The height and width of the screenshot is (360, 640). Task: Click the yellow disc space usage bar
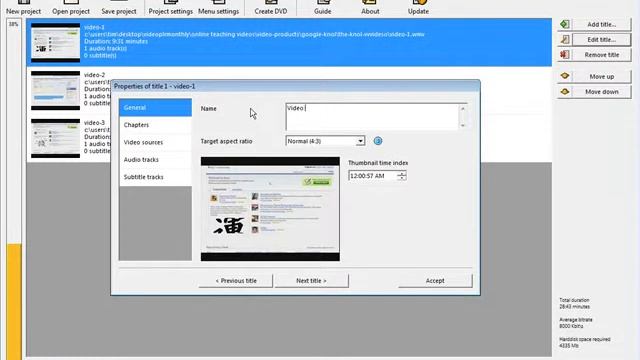tap(14, 301)
